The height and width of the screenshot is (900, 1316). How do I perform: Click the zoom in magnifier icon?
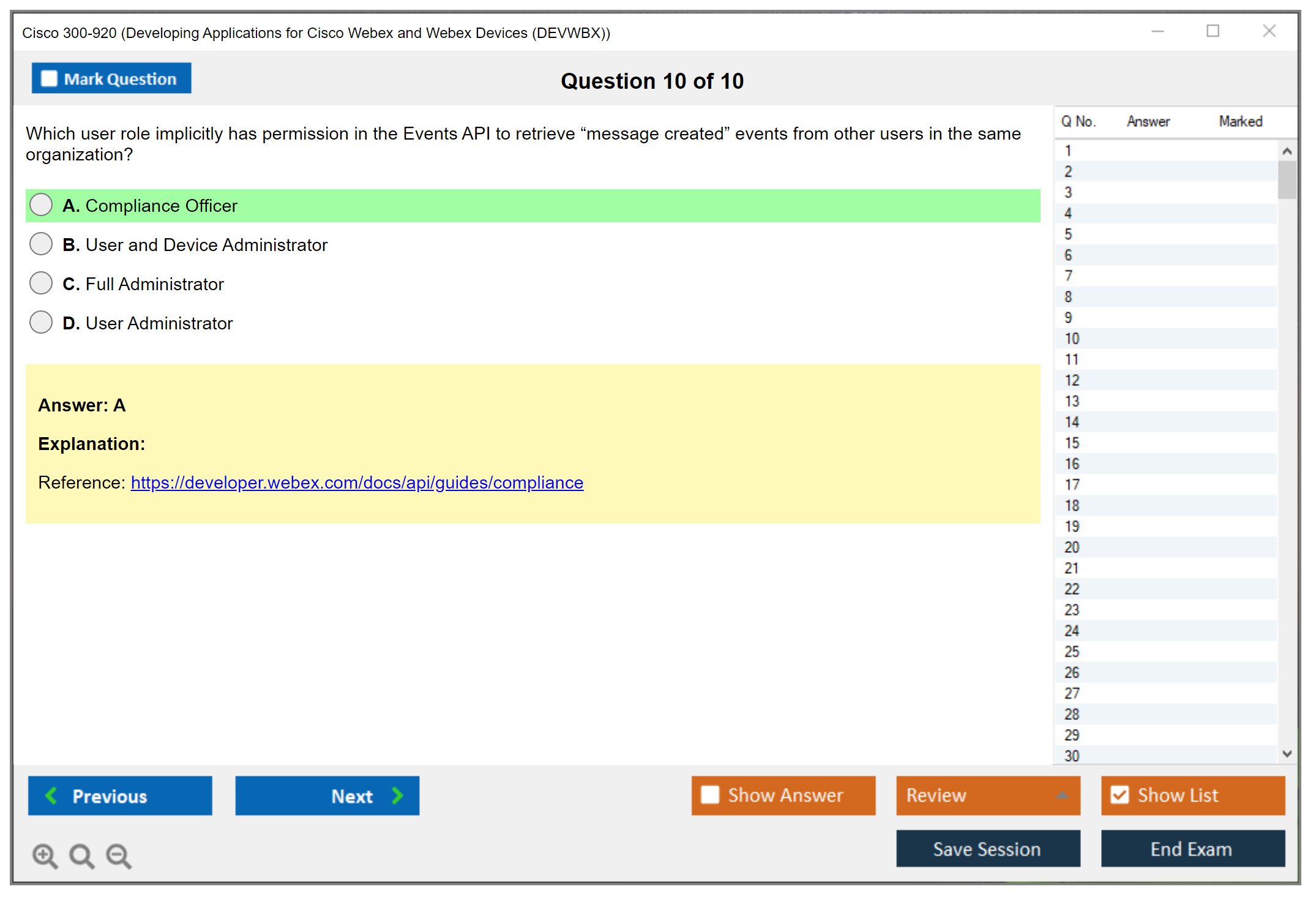tap(45, 855)
